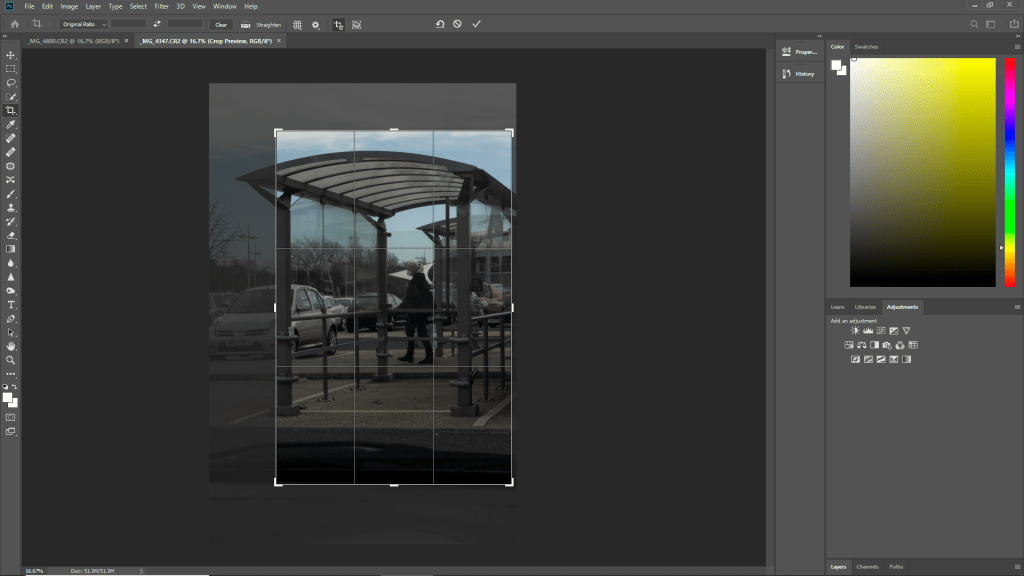Reset the crop box with the undo arrow

tap(439, 24)
